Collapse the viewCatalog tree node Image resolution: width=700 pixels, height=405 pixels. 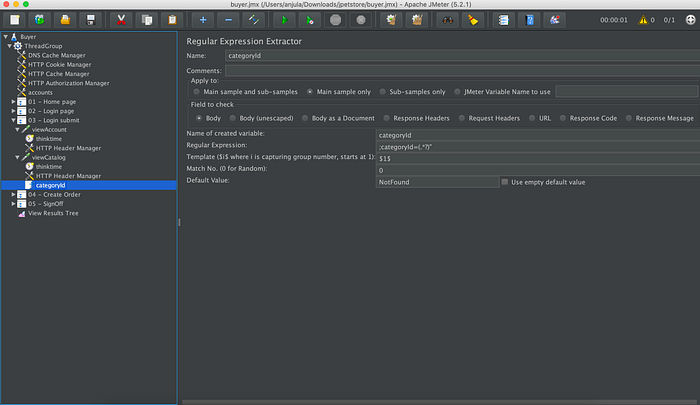point(17,158)
